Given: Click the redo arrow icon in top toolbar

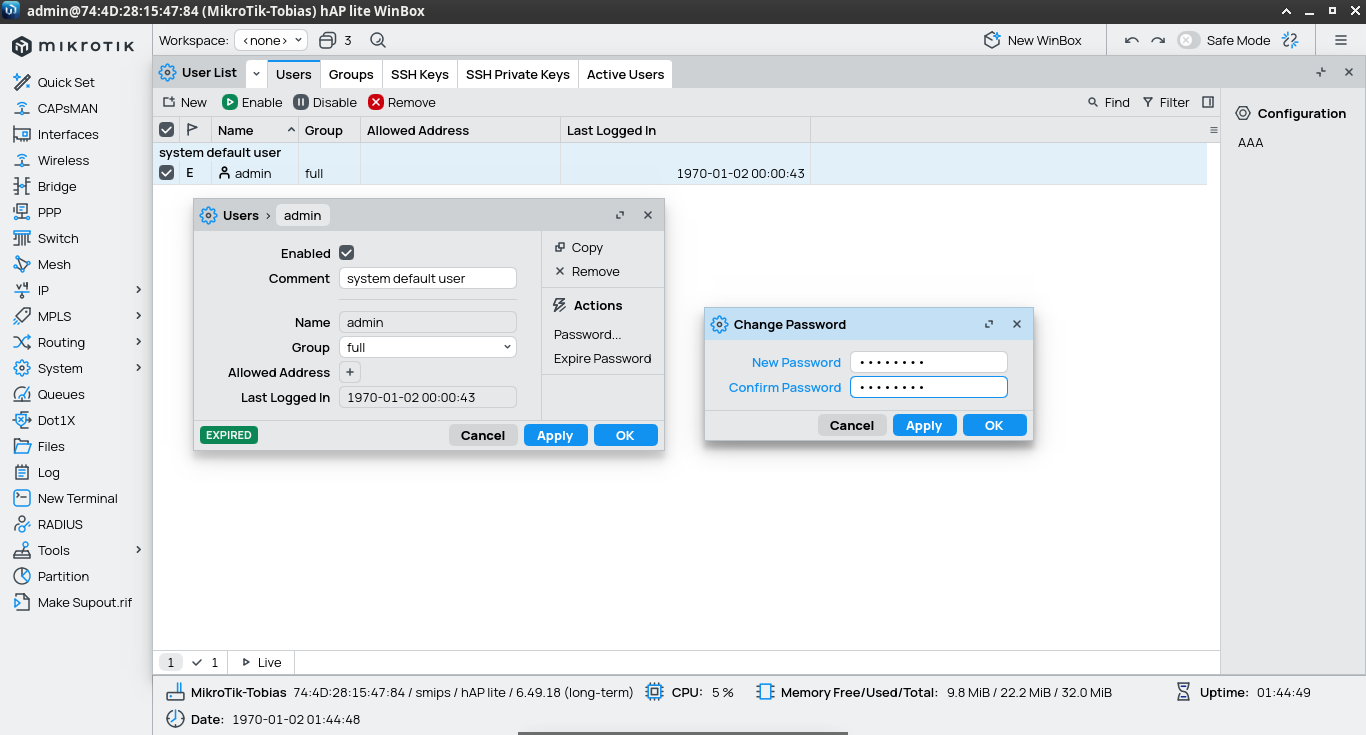Looking at the screenshot, I should (1158, 40).
